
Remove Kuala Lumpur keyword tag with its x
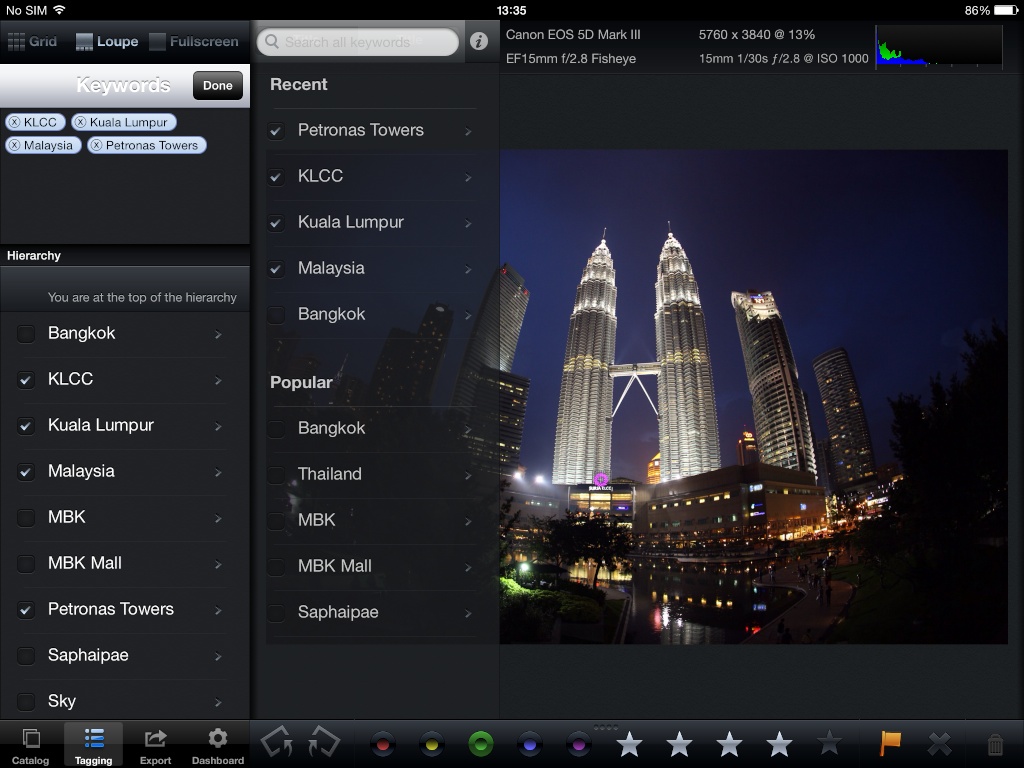(81, 122)
